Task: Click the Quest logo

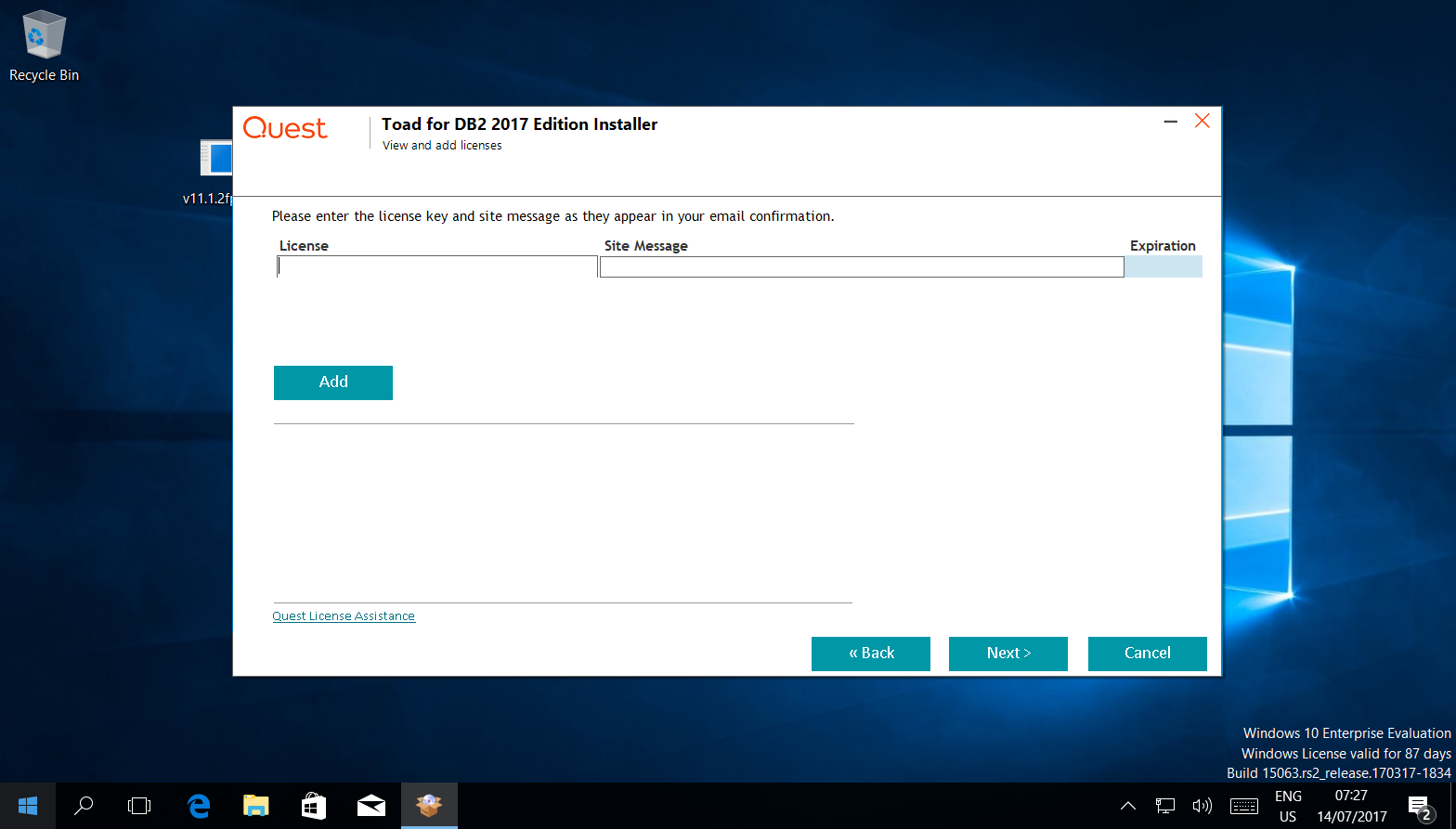Action: tap(285, 128)
